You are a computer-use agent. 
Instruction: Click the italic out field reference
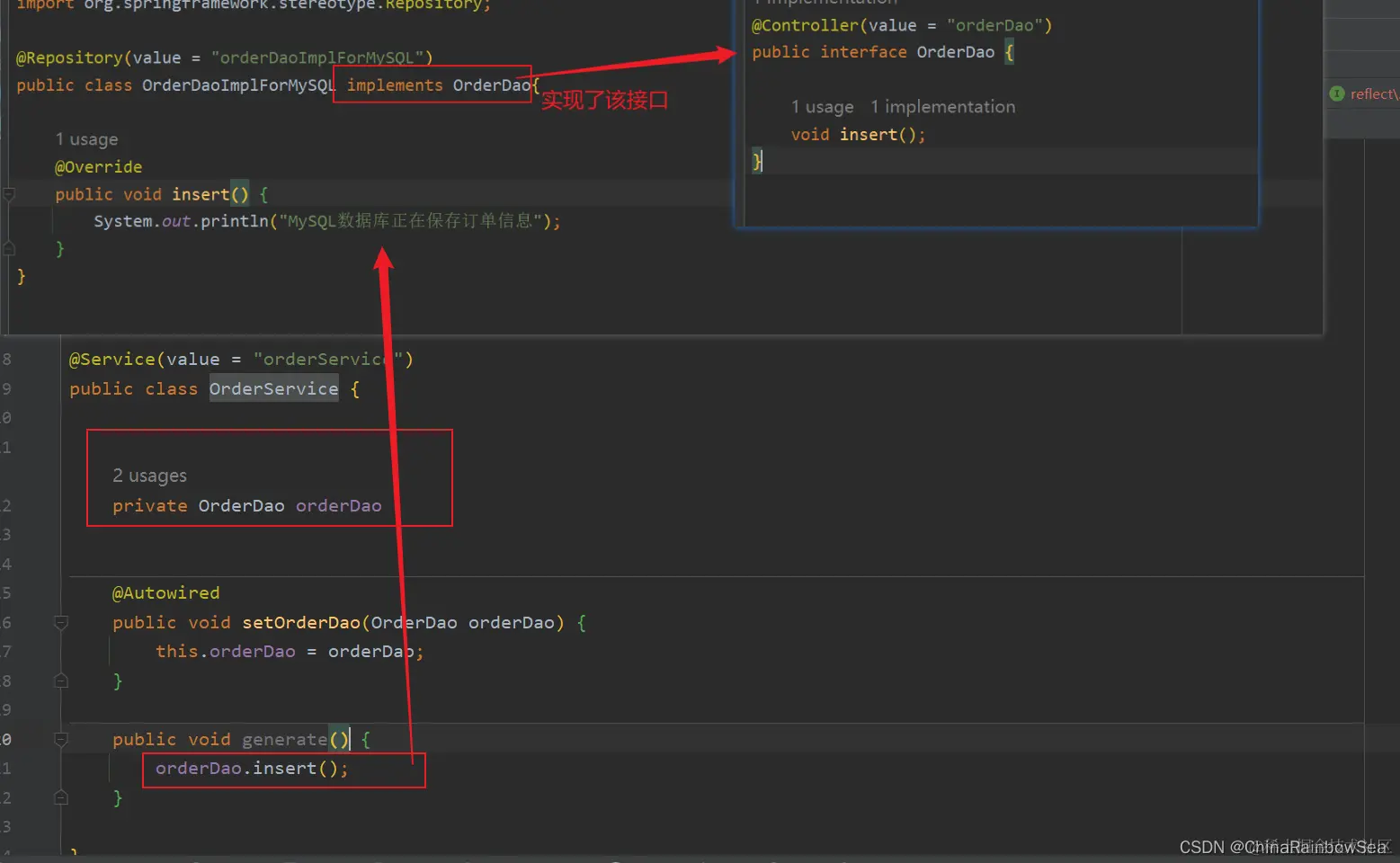pos(176,221)
